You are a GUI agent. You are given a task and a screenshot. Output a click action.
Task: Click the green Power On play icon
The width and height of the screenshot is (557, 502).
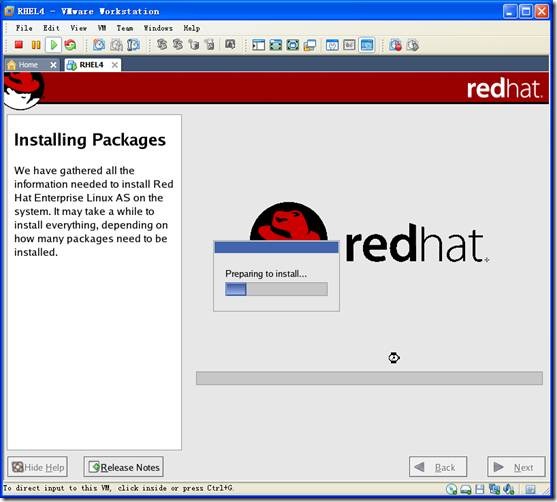54,45
